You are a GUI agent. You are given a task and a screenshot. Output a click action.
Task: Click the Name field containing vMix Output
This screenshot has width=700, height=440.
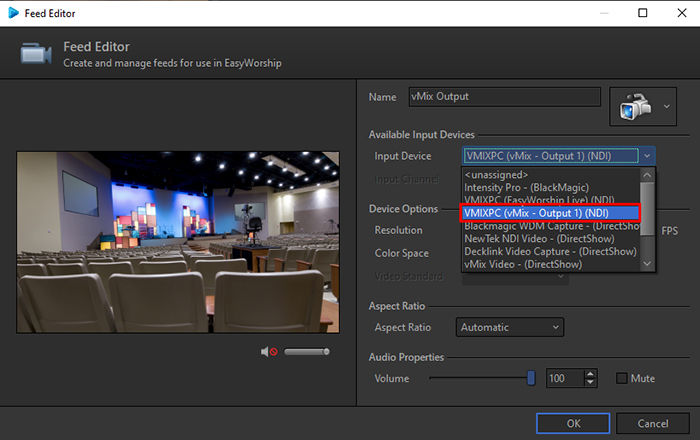[503, 97]
